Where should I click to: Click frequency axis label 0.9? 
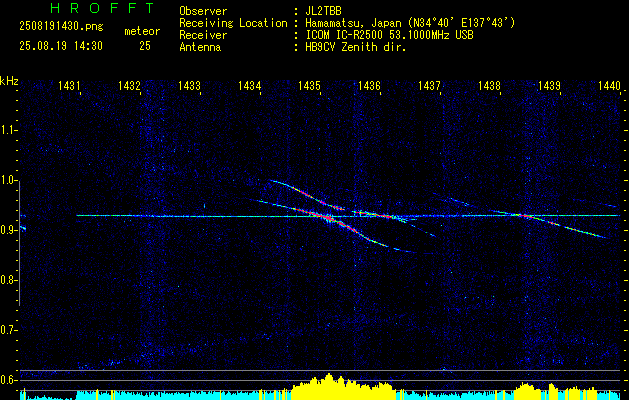click(8, 230)
